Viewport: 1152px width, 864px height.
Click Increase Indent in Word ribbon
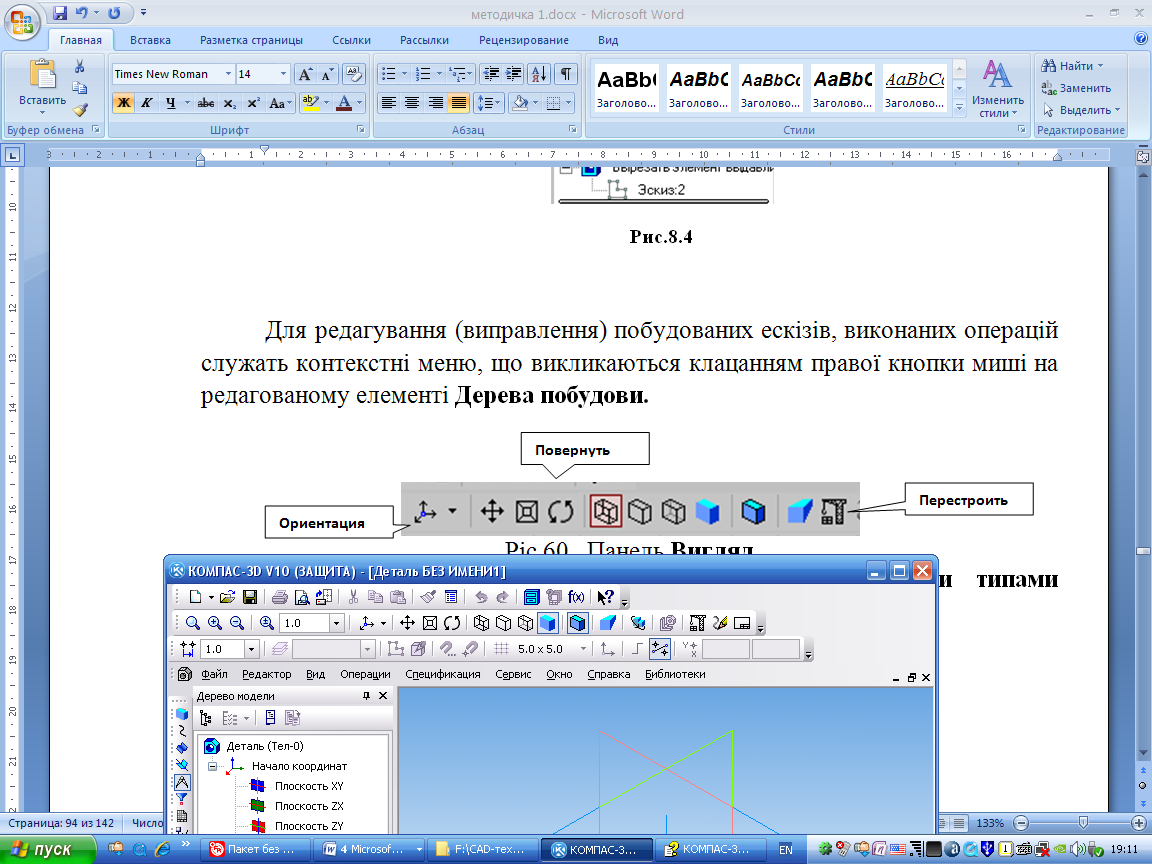coord(514,74)
